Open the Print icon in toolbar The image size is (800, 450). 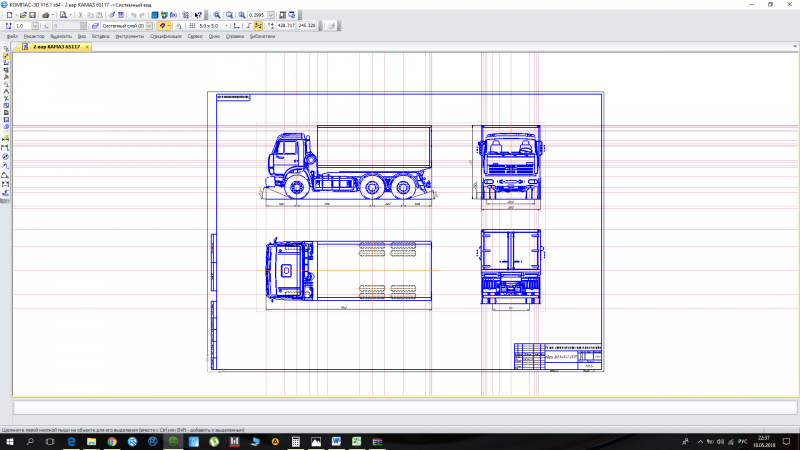click(45, 15)
